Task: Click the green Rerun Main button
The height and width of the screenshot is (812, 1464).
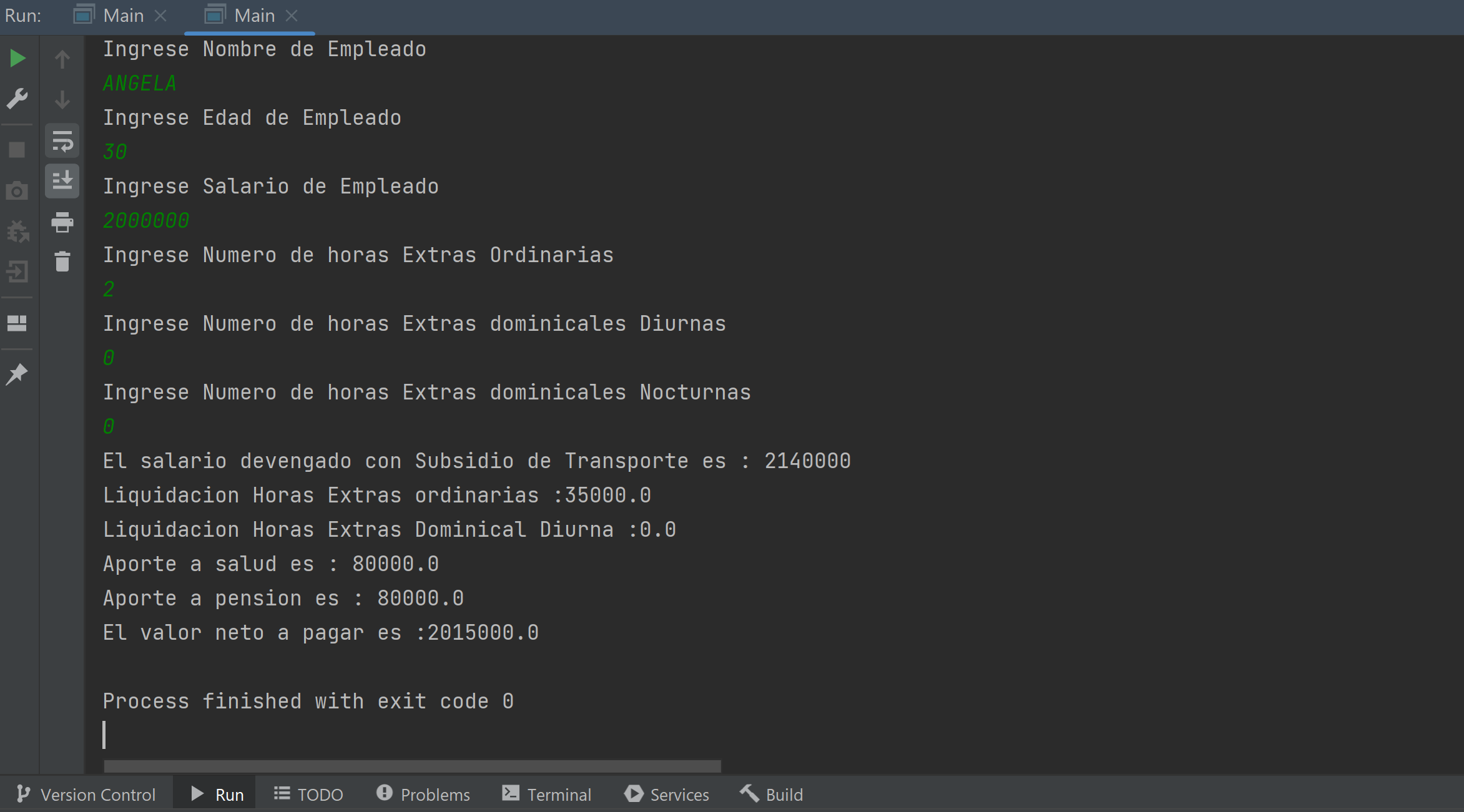Action: [17, 59]
